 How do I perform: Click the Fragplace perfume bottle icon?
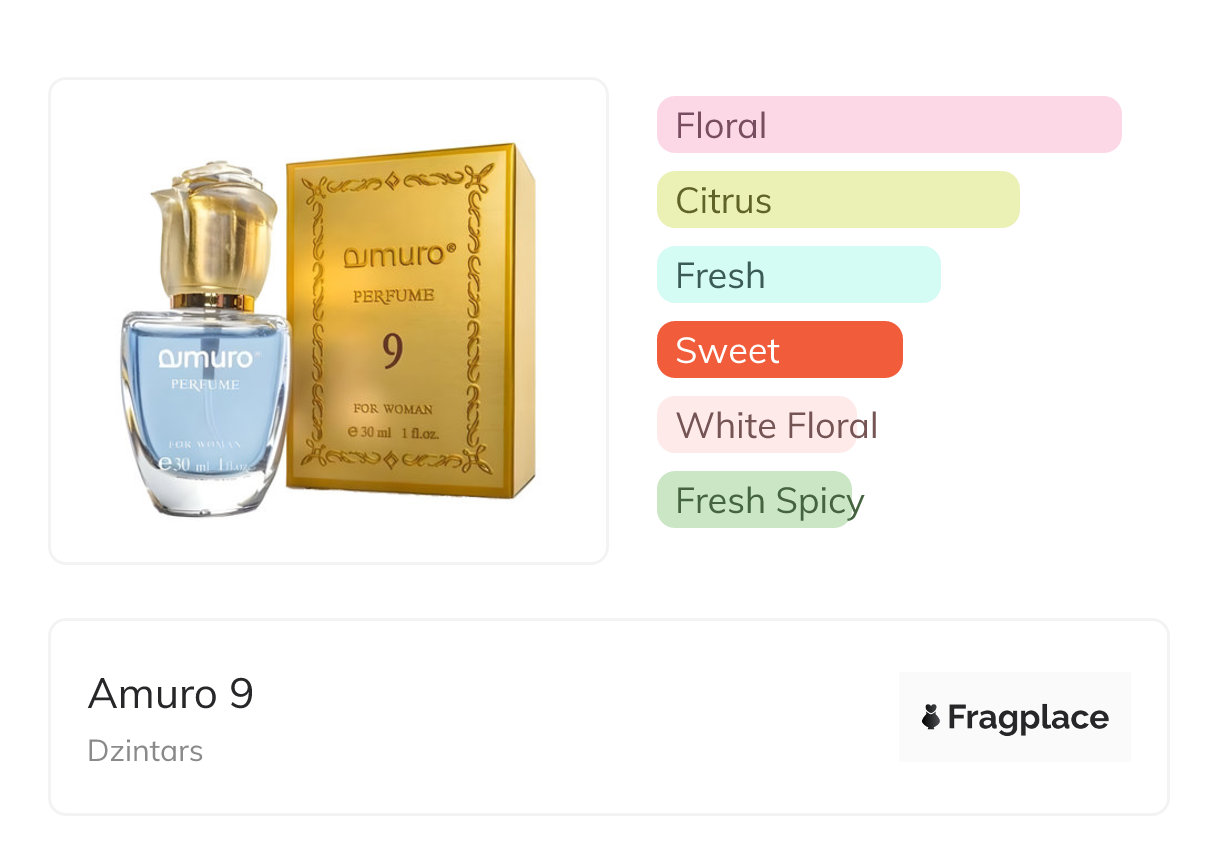(931, 717)
